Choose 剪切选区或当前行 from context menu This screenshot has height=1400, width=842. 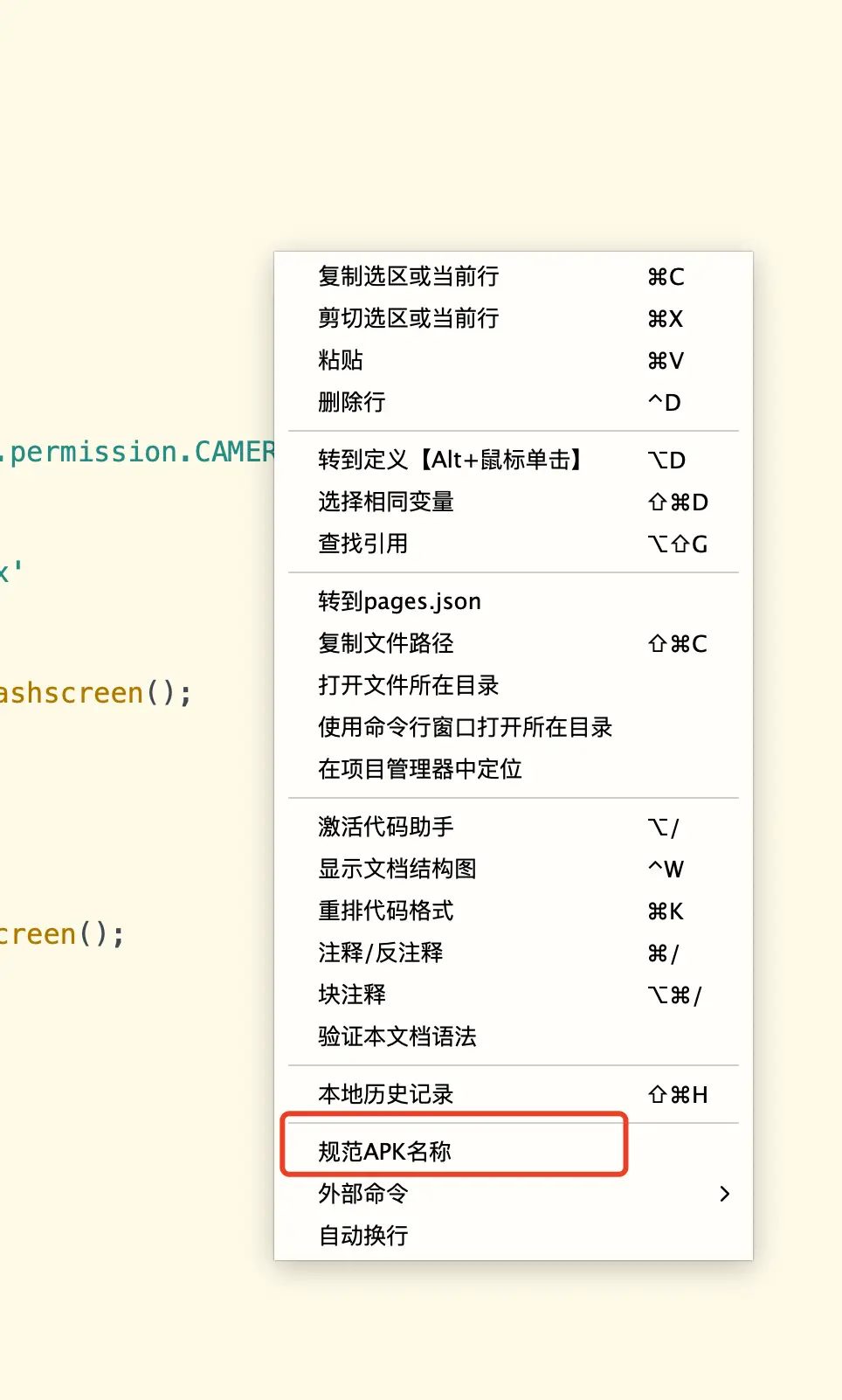pos(409,319)
